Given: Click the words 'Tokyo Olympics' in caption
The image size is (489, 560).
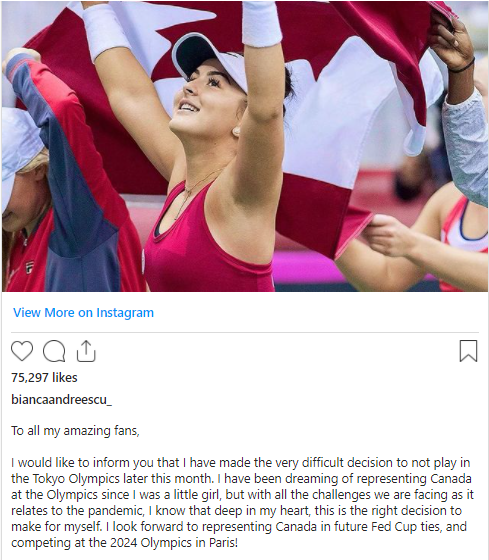Looking at the screenshot, I should (x=76, y=479).
